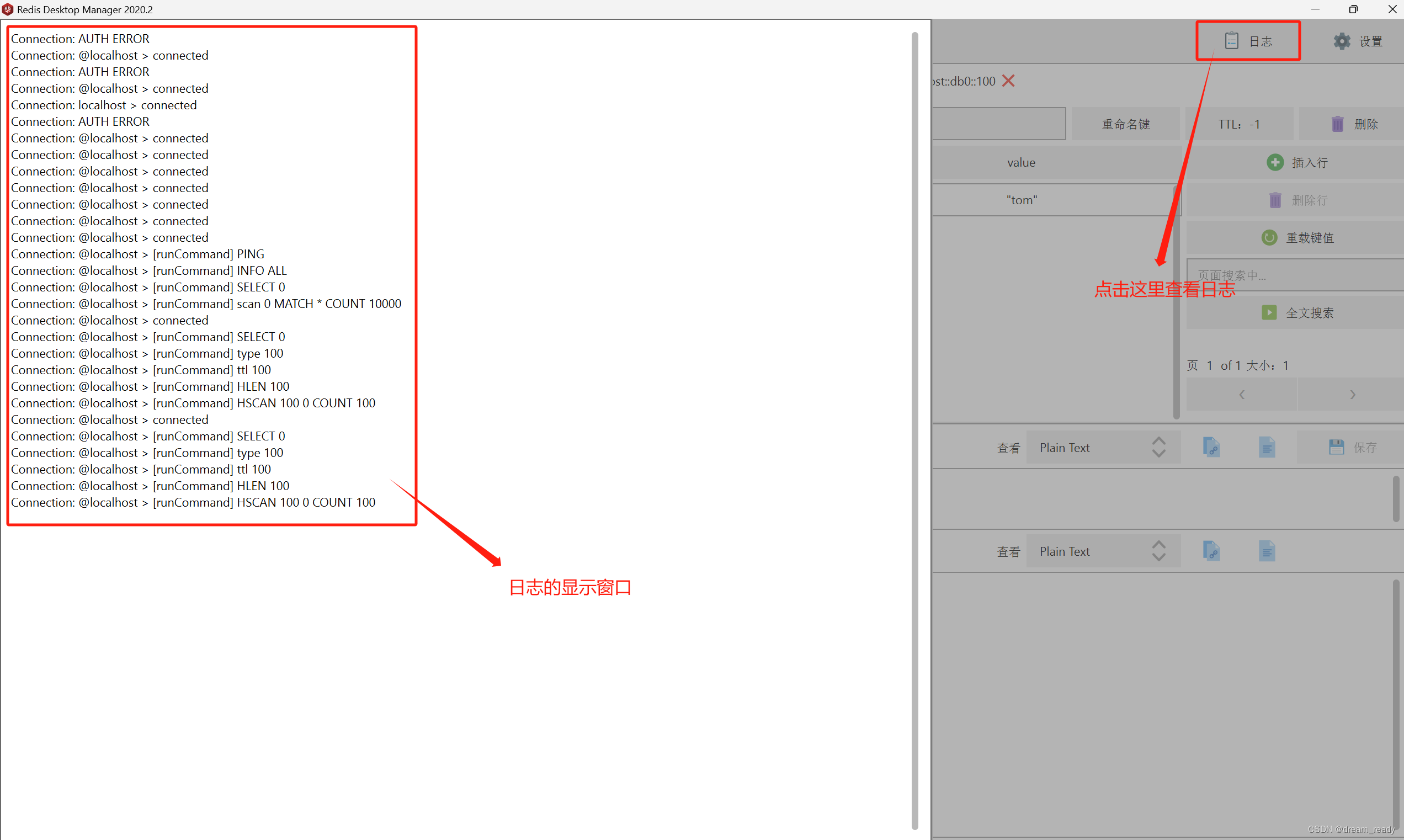
Task: Go to next page arrow
Action: click(x=1352, y=395)
